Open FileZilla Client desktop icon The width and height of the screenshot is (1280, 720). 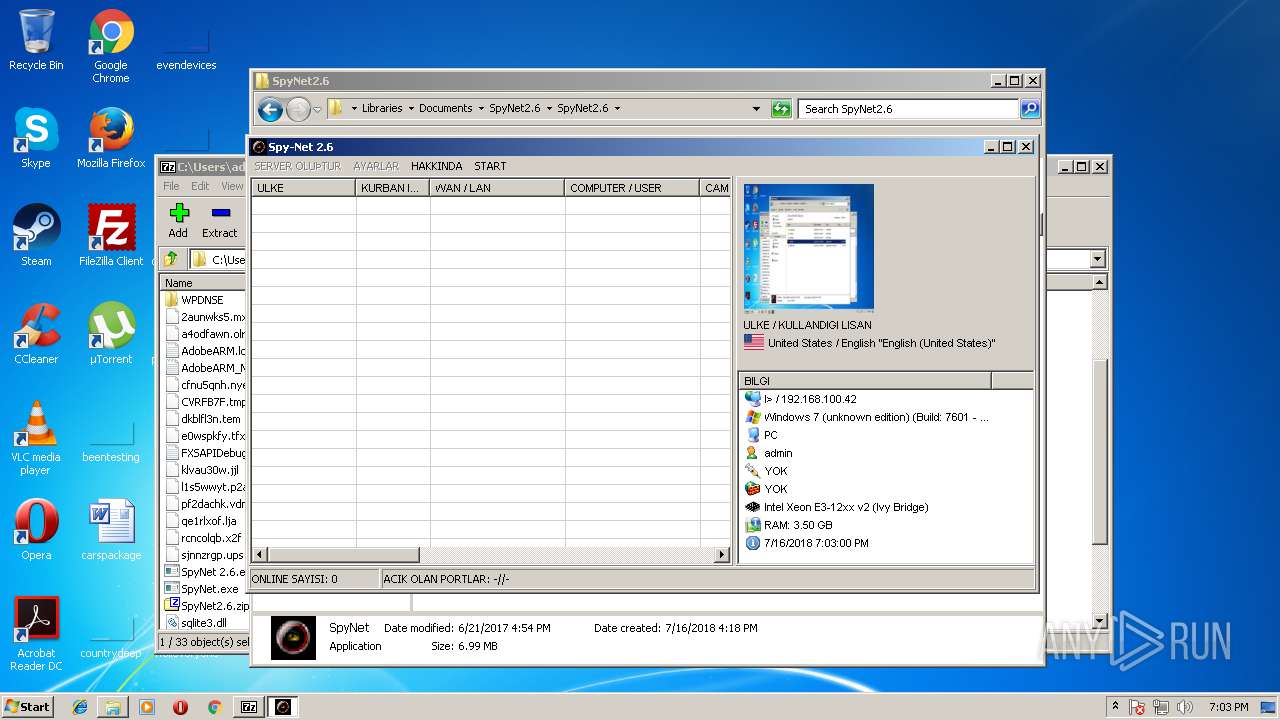click(111, 236)
